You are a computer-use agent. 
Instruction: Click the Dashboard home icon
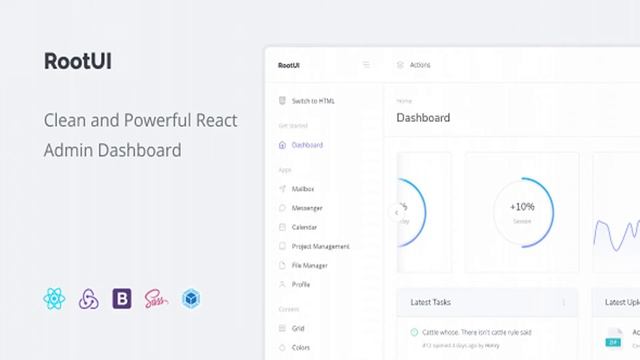[282, 145]
